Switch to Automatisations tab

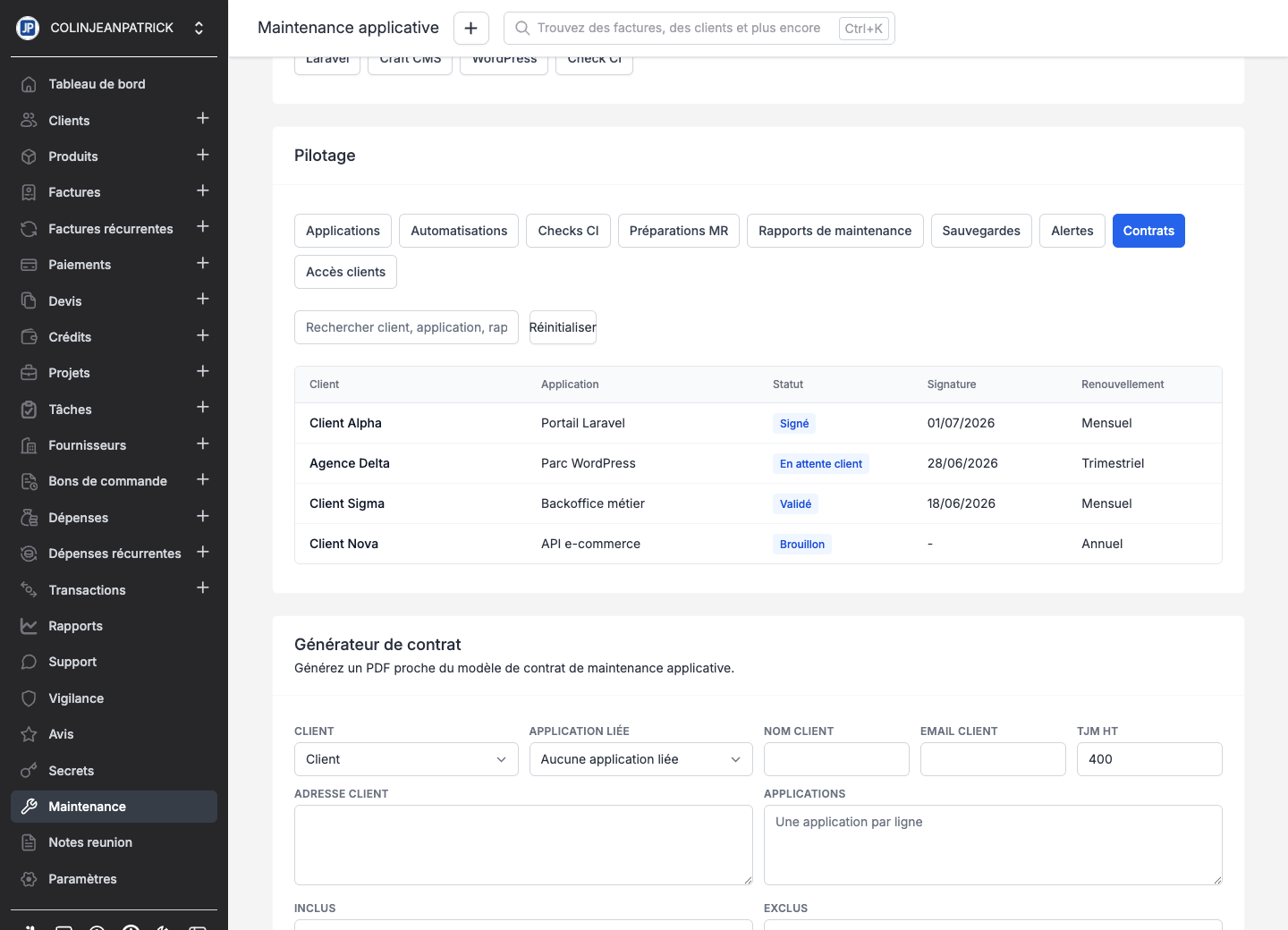459,231
